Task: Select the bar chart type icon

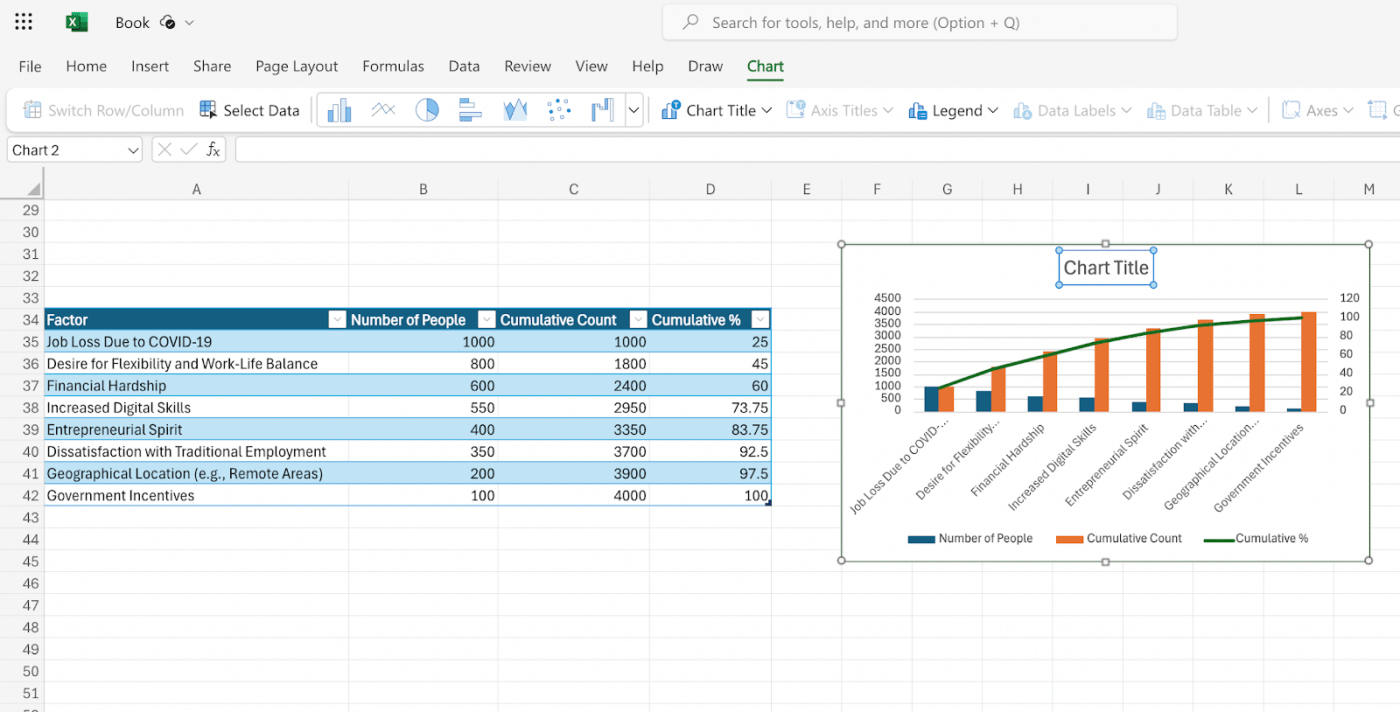Action: [x=471, y=110]
